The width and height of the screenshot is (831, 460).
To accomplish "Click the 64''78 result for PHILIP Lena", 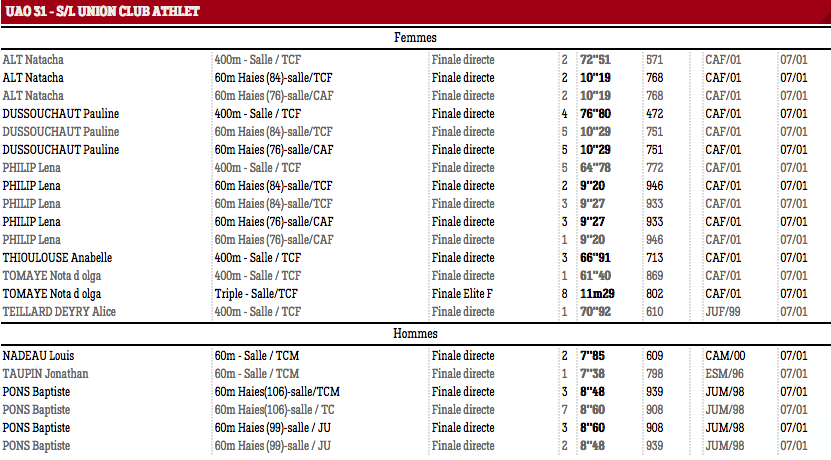I will click(595, 167).
